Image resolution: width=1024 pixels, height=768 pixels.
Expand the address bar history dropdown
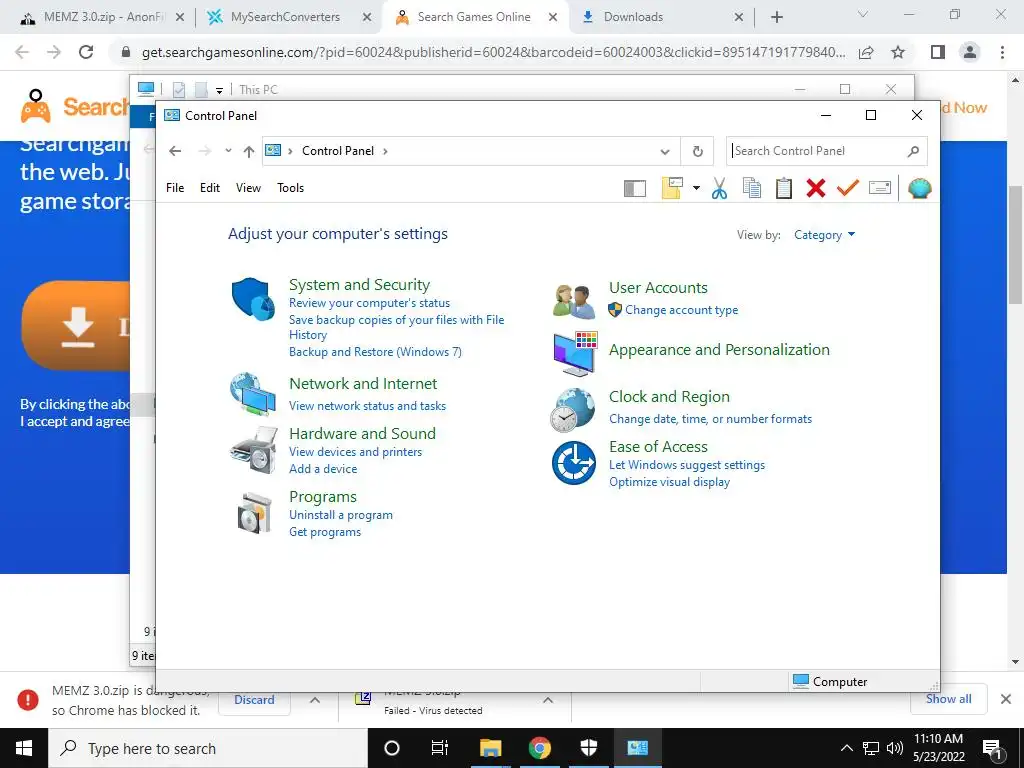click(665, 152)
